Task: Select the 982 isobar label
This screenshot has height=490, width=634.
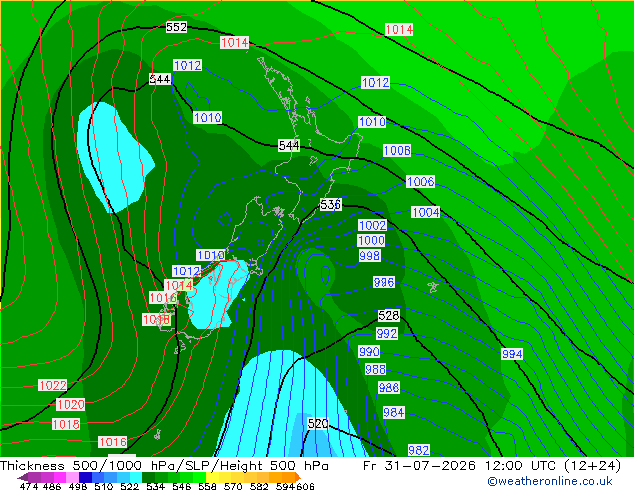Action: pos(419,450)
